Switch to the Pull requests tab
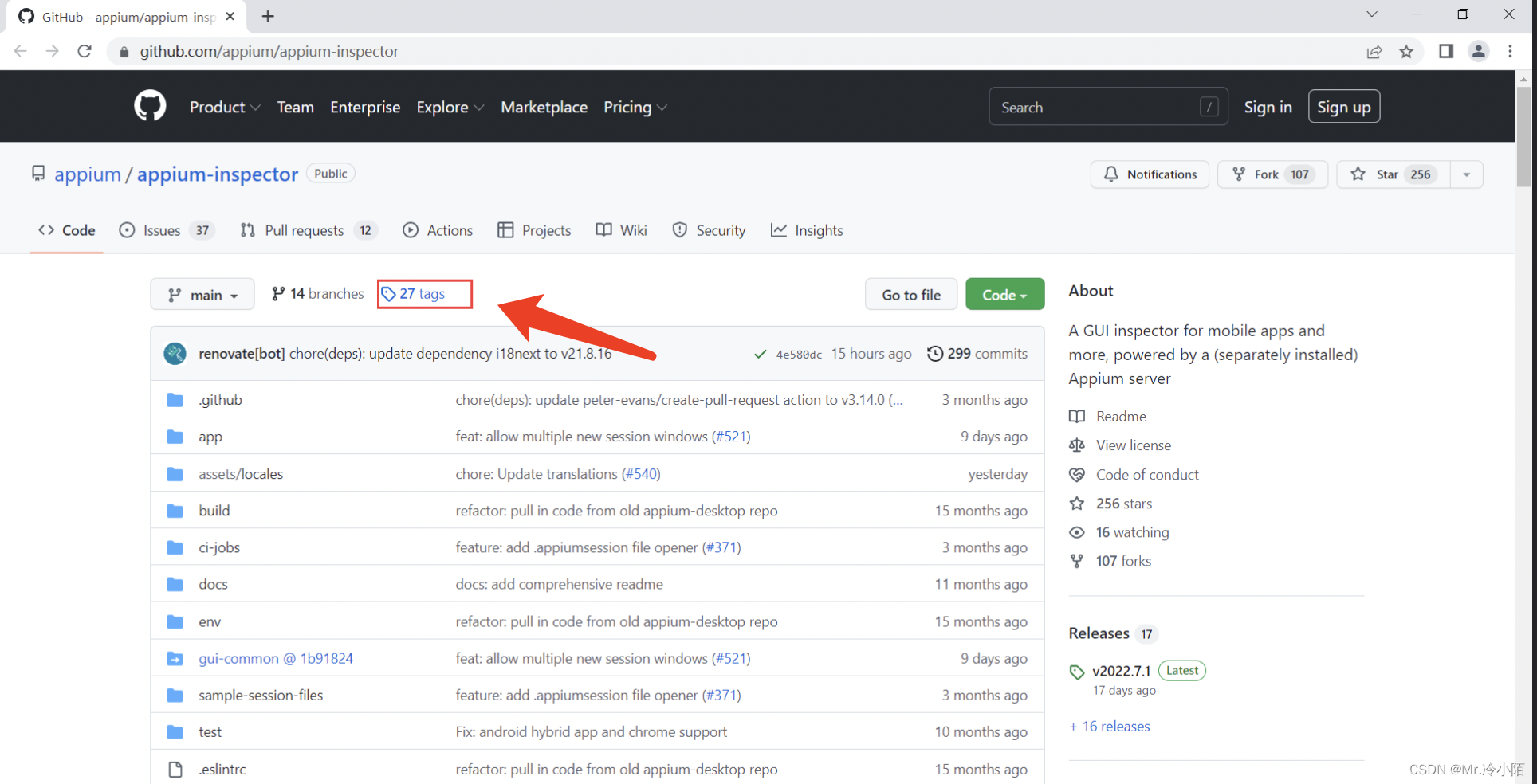Viewport: 1537px width, 784px height. click(x=309, y=230)
